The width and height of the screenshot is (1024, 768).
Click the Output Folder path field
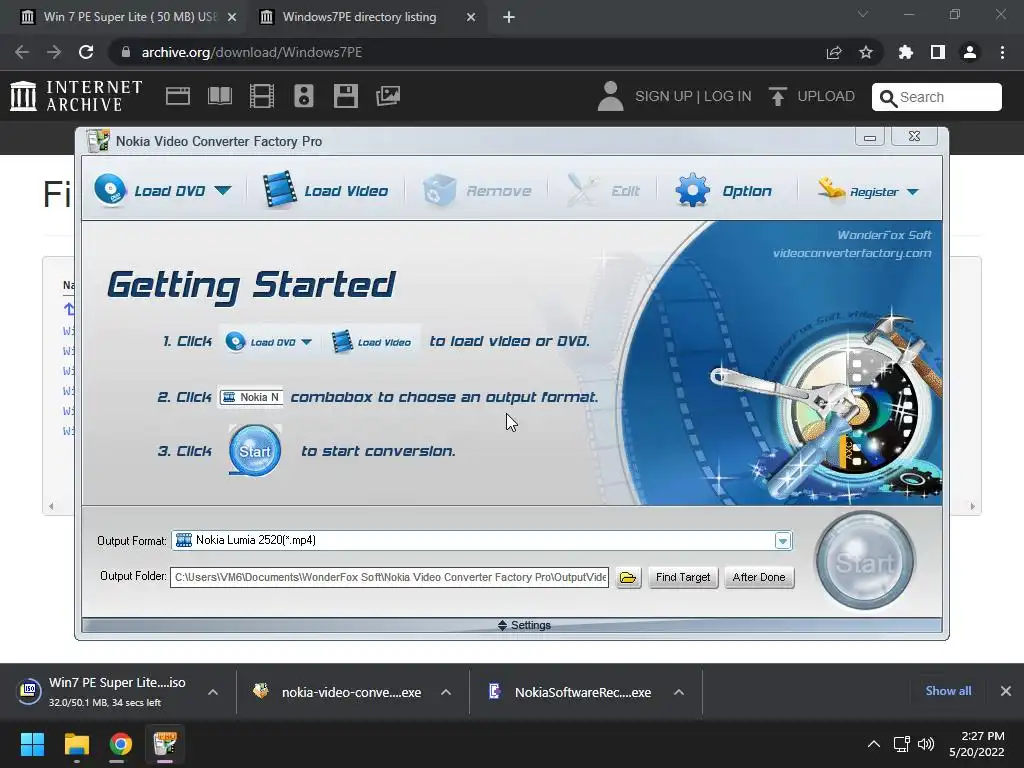[389, 577]
